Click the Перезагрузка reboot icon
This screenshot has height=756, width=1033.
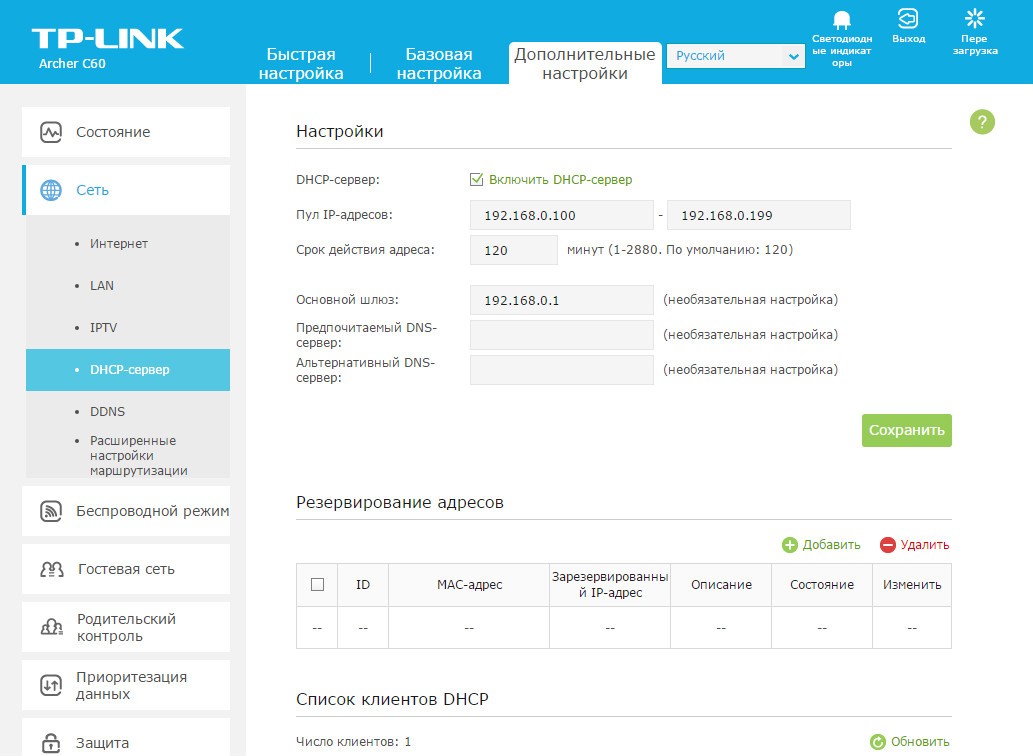[x=974, y=18]
